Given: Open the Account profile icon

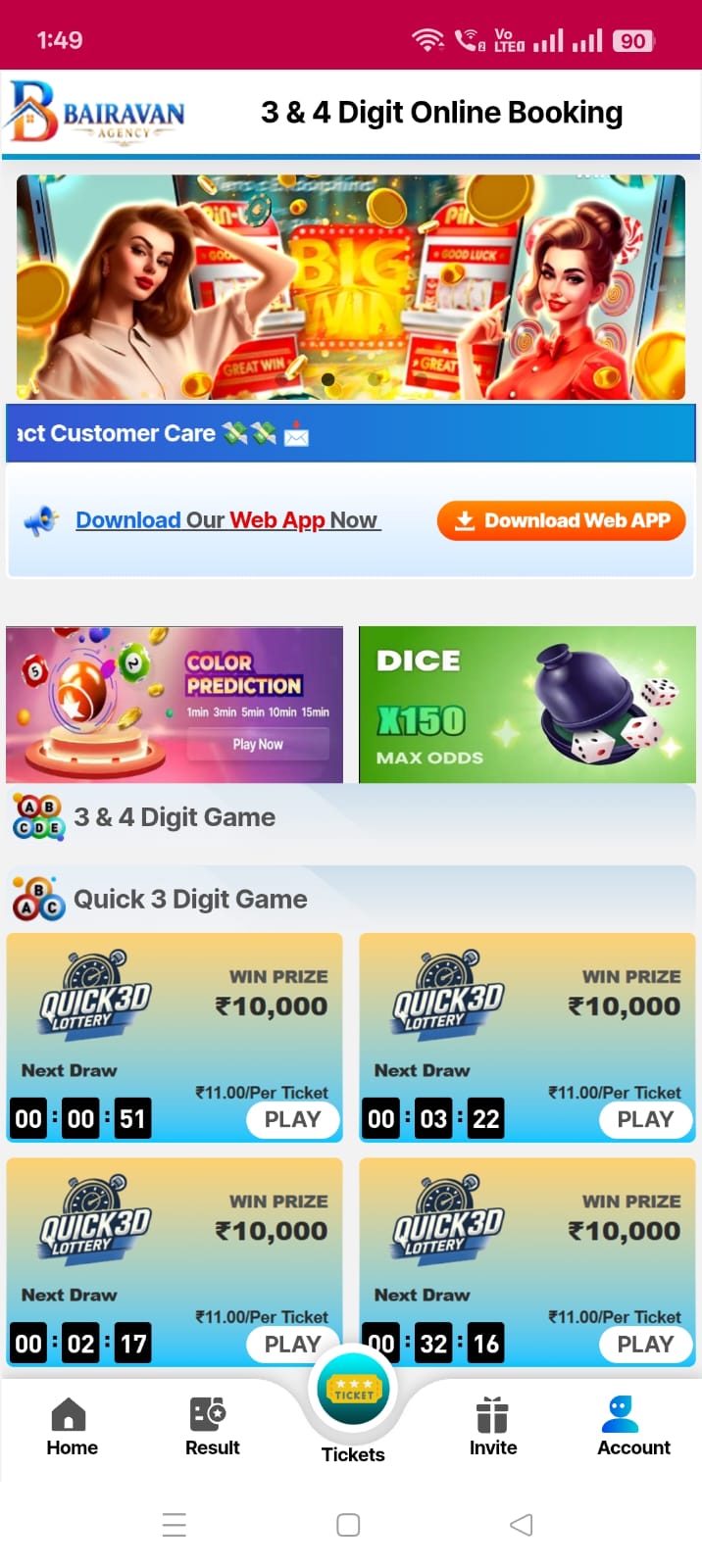Looking at the screenshot, I should (621, 1414).
